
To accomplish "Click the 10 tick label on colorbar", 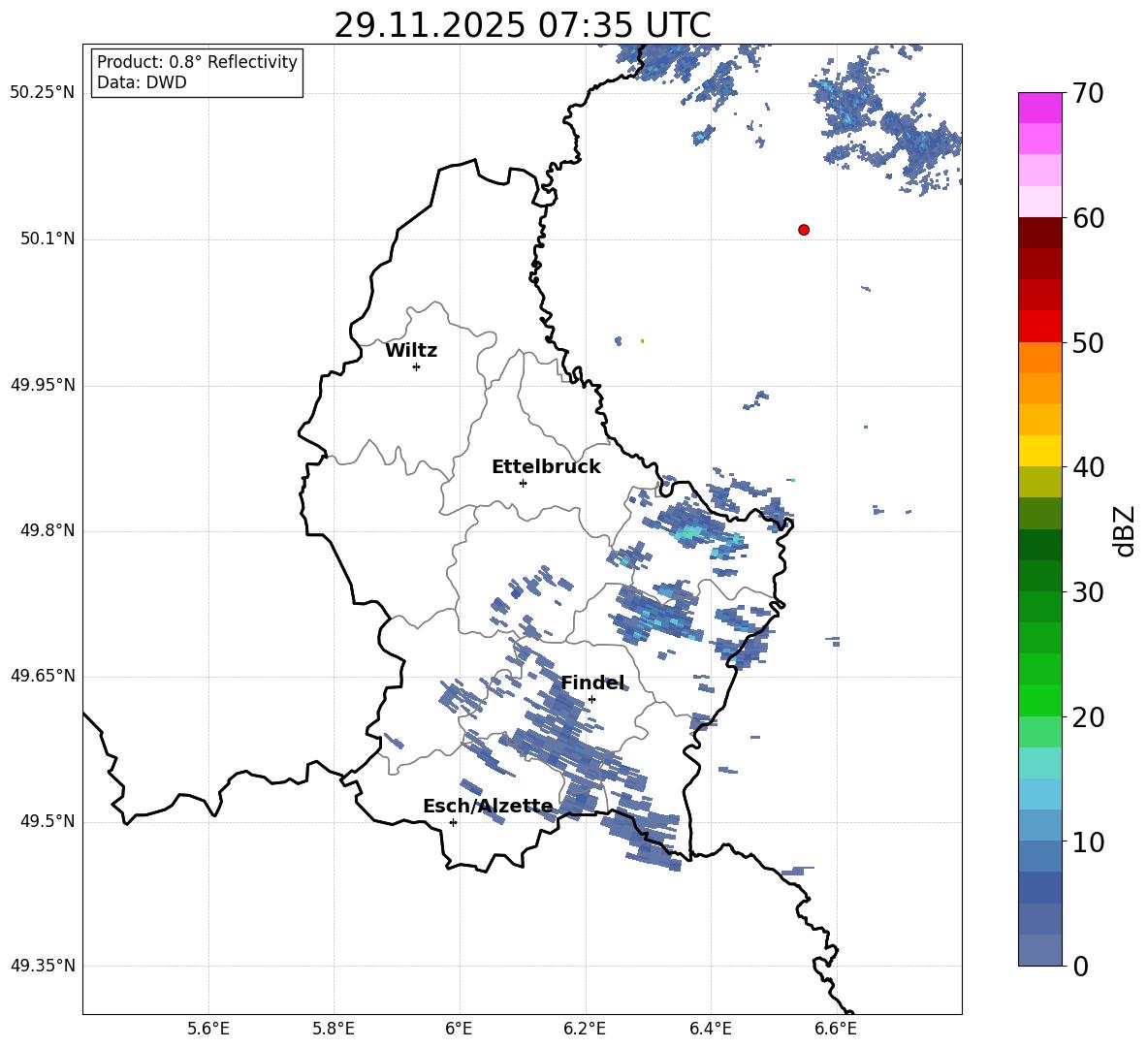I will coord(1088,842).
